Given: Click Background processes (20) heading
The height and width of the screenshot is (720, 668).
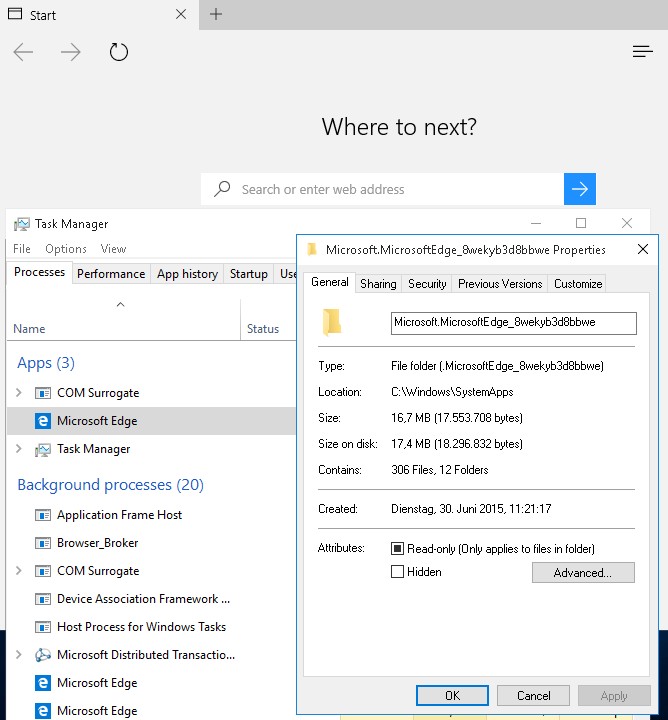Looking at the screenshot, I should (x=110, y=484).
